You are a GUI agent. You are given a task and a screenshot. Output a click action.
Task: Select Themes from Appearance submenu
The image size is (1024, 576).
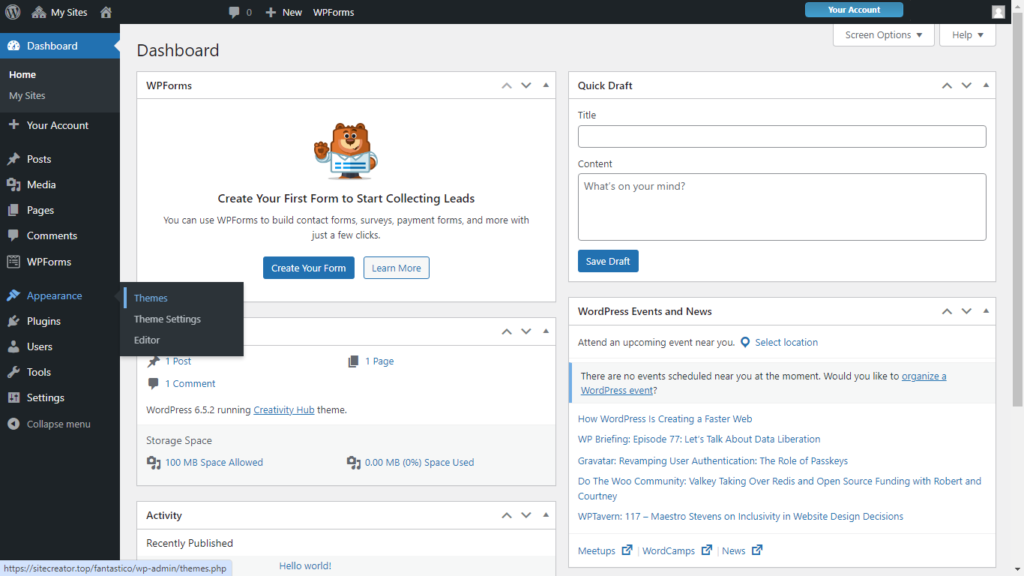coord(151,298)
